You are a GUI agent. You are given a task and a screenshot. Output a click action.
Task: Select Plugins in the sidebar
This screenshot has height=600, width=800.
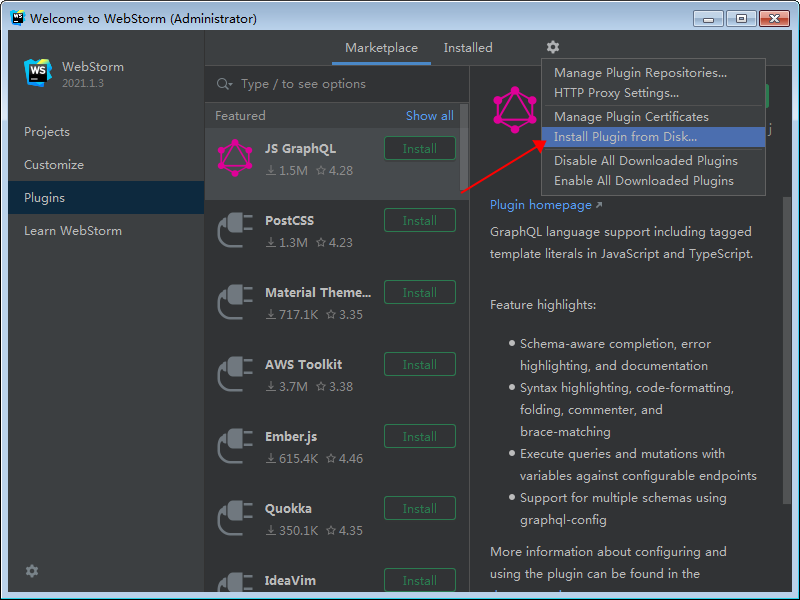(x=106, y=197)
